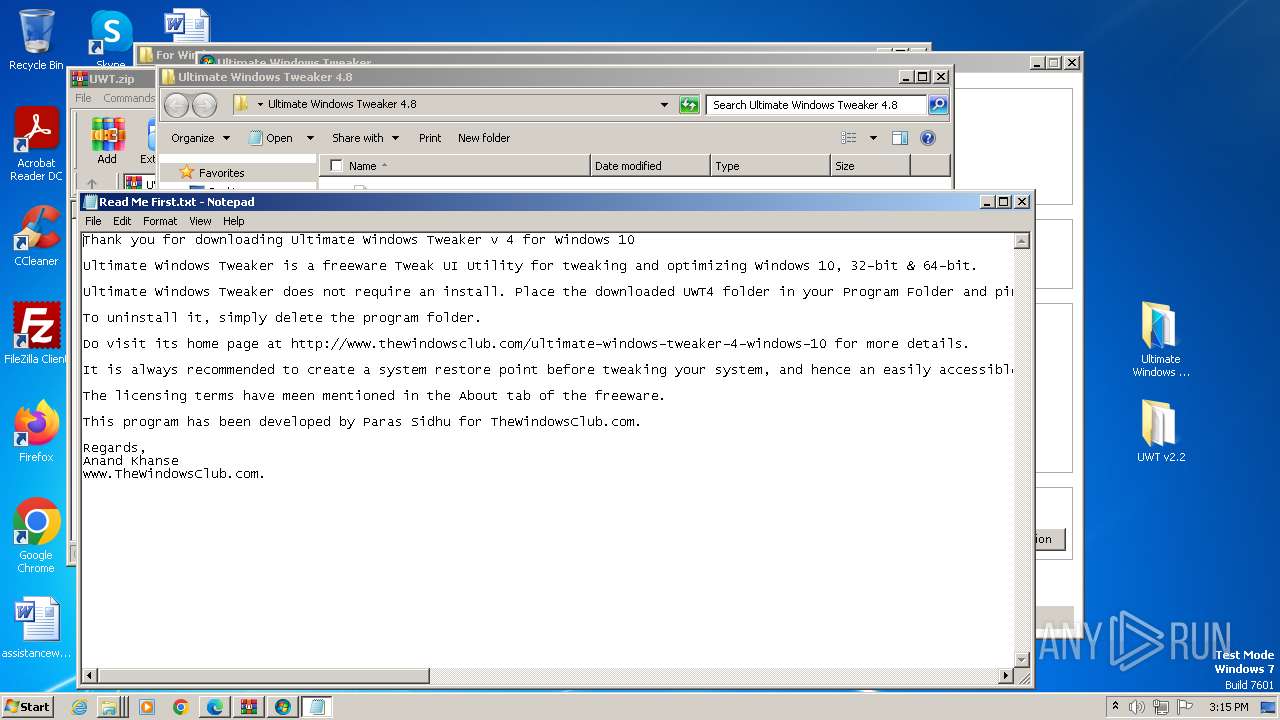
Task: Open the File menu in the UWT.zip window
Action: [83, 98]
